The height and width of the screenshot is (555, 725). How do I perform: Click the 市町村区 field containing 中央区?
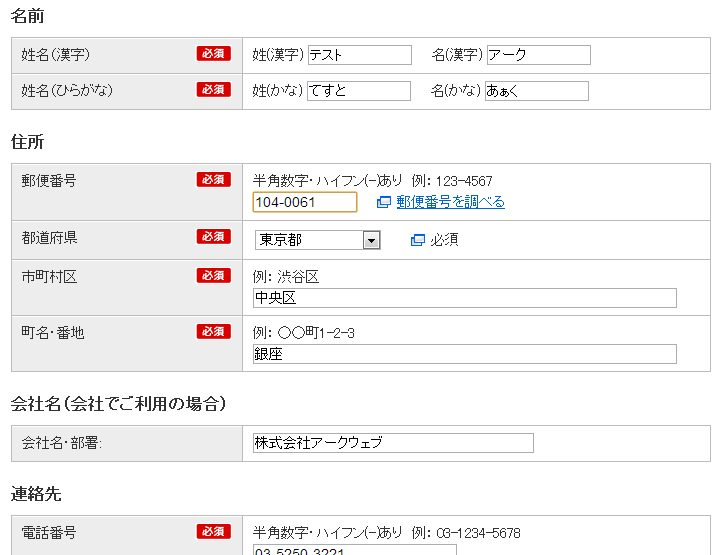pyautogui.click(x=464, y=298)
